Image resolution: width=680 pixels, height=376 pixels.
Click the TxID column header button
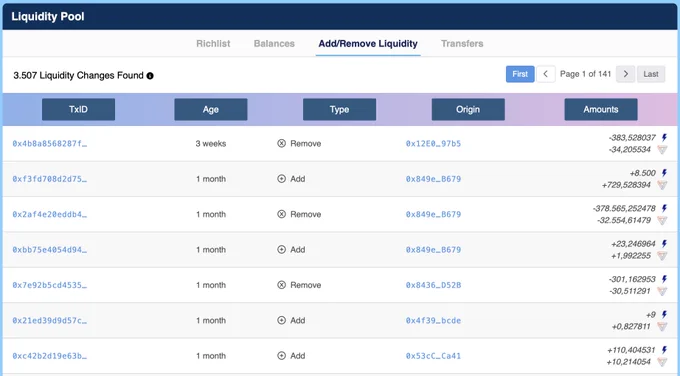pyautogui.click(x=78, y=109)
